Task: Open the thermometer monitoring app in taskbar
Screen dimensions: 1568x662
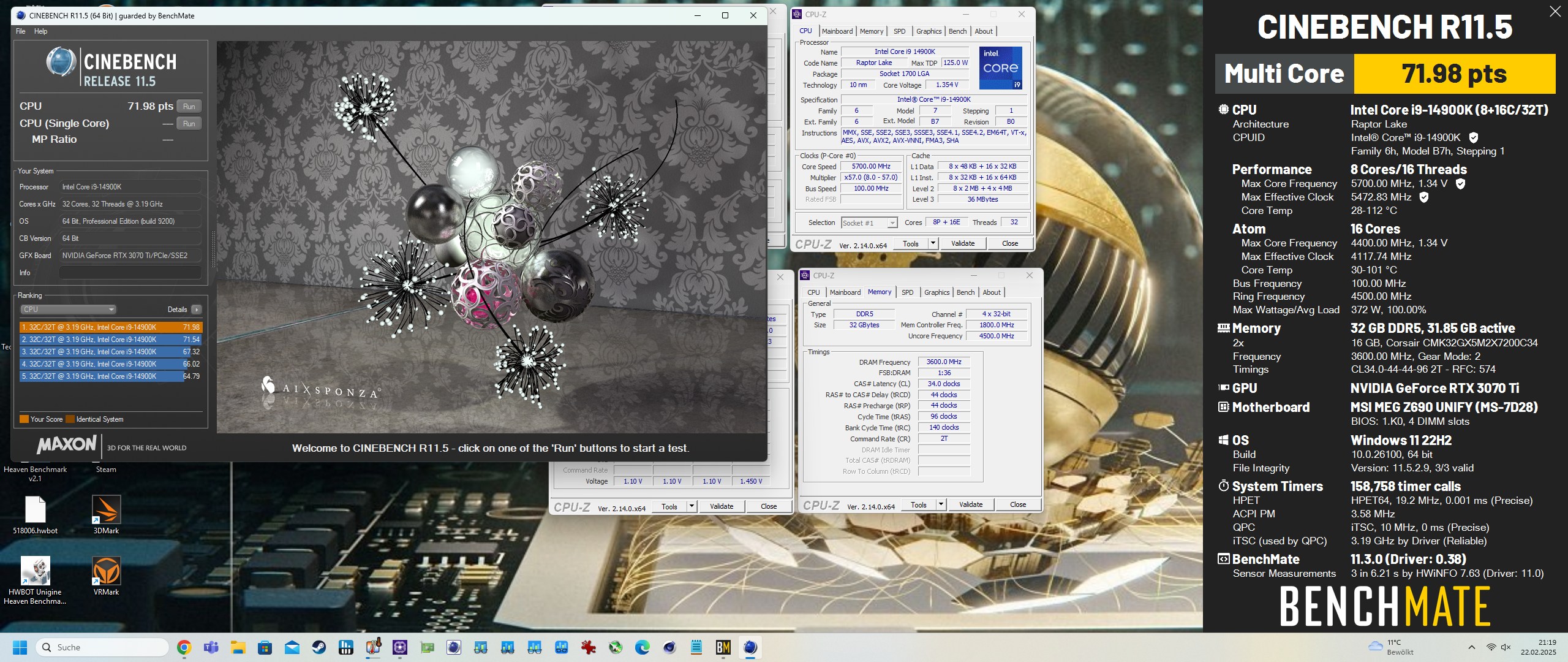Action: [x=373, y=647]
